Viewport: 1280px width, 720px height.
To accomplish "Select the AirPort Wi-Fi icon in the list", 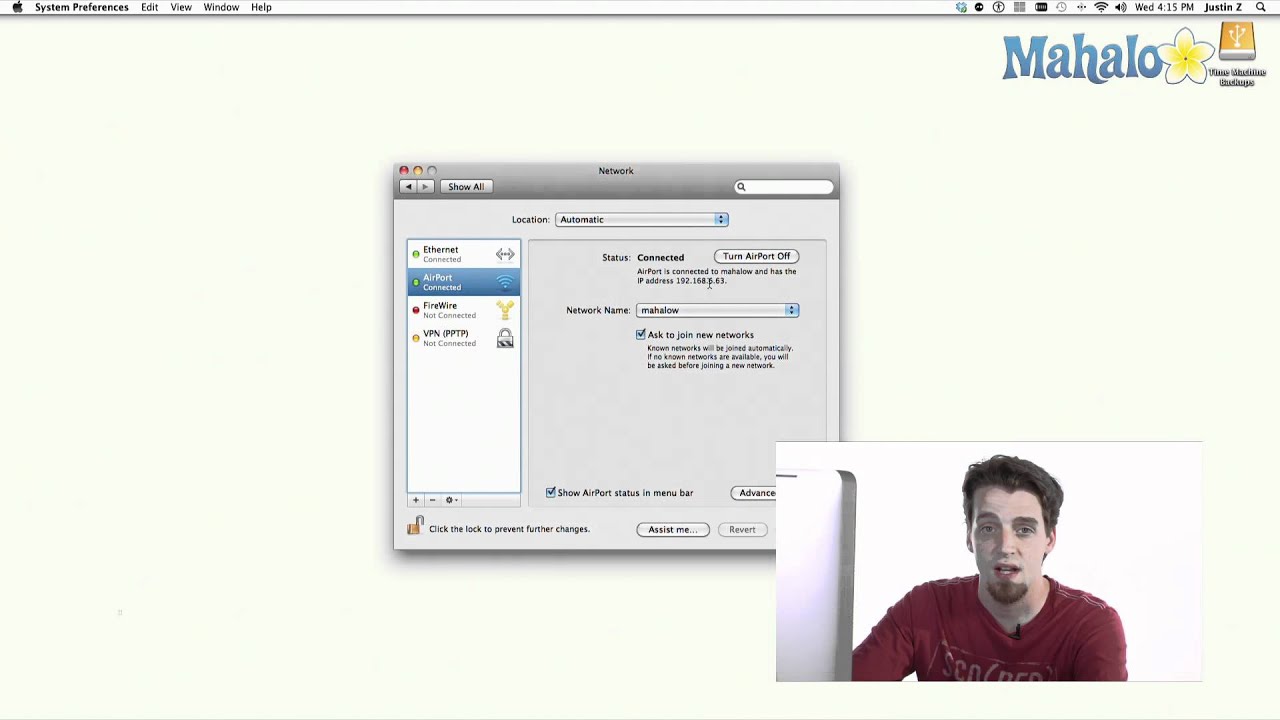I will coord(505,282).
